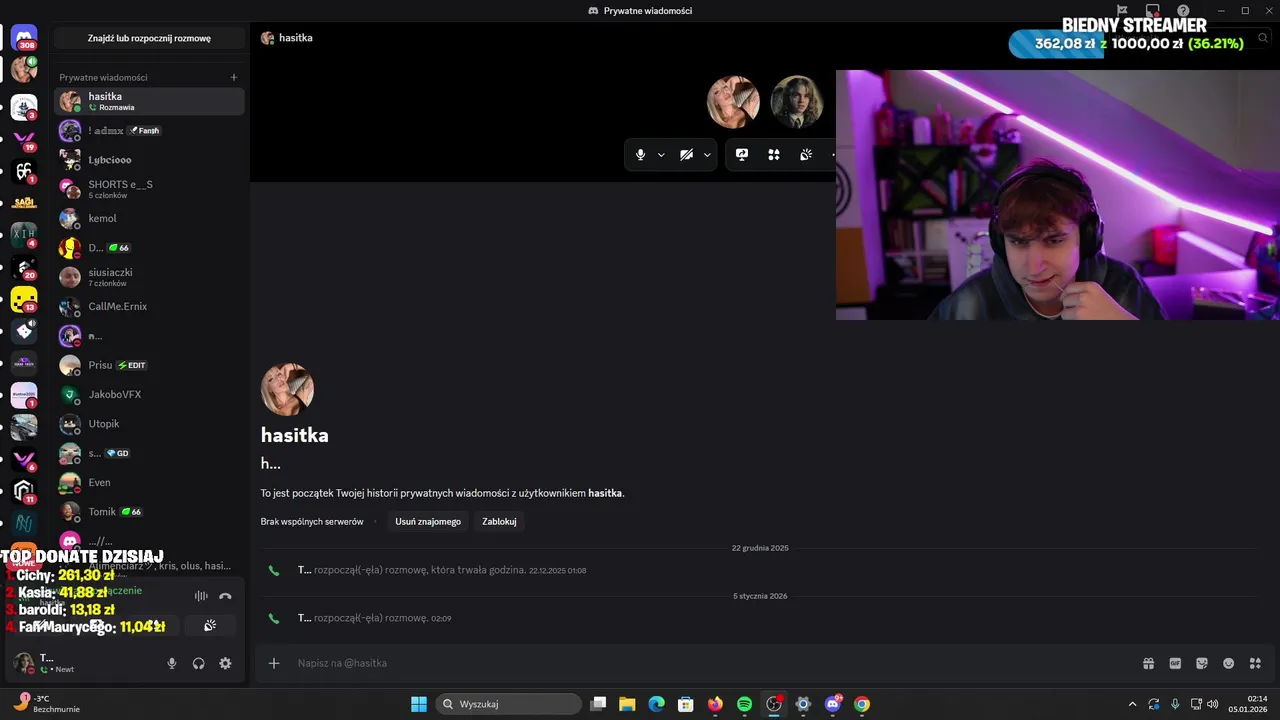
Task: Open the Even conversation
Action: click(149, 482)
